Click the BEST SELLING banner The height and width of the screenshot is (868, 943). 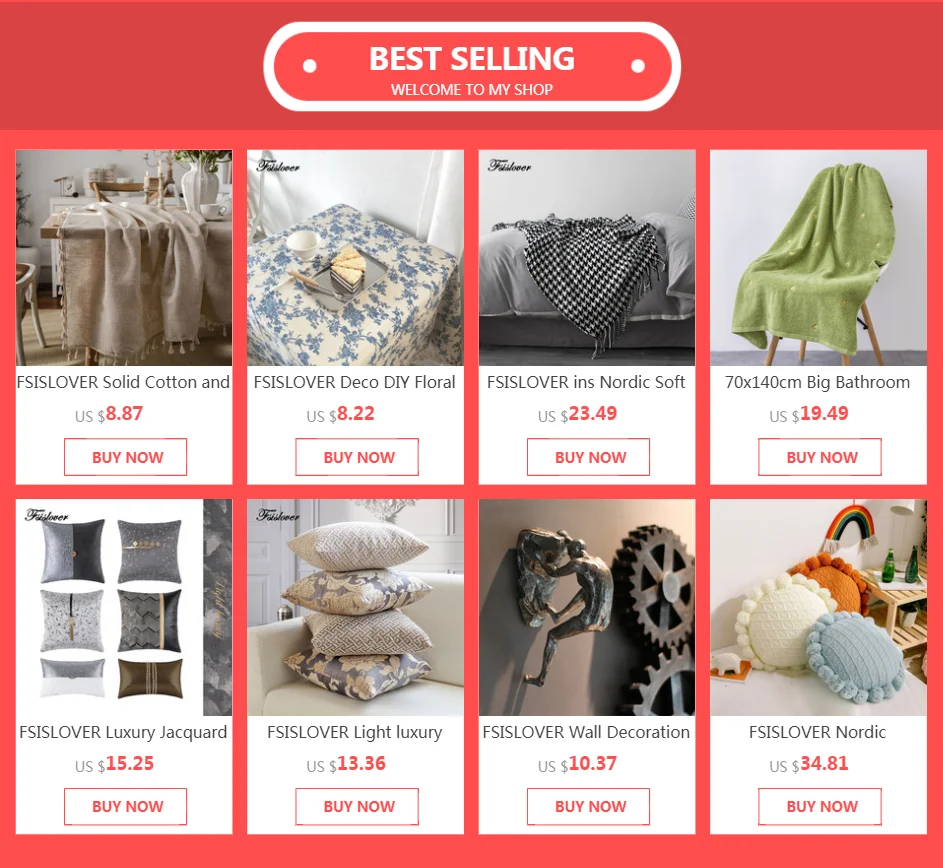472,67
